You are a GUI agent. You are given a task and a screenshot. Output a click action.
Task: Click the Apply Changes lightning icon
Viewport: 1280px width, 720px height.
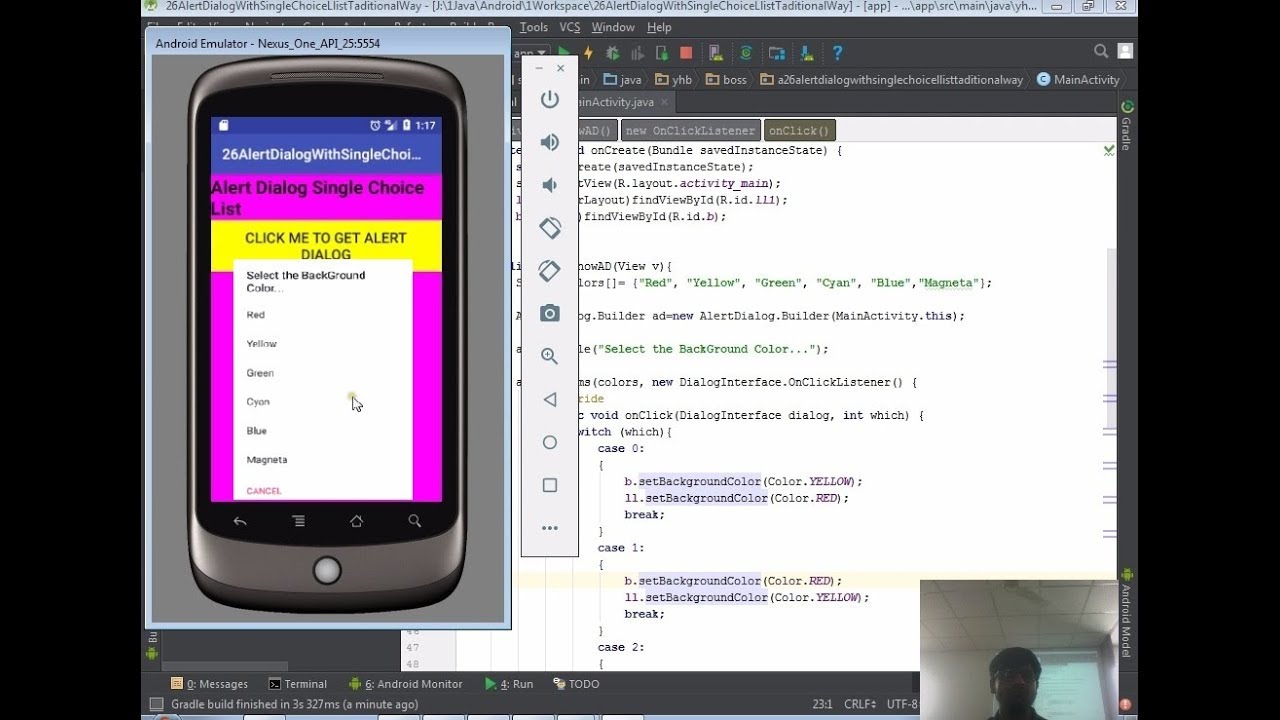588,53
